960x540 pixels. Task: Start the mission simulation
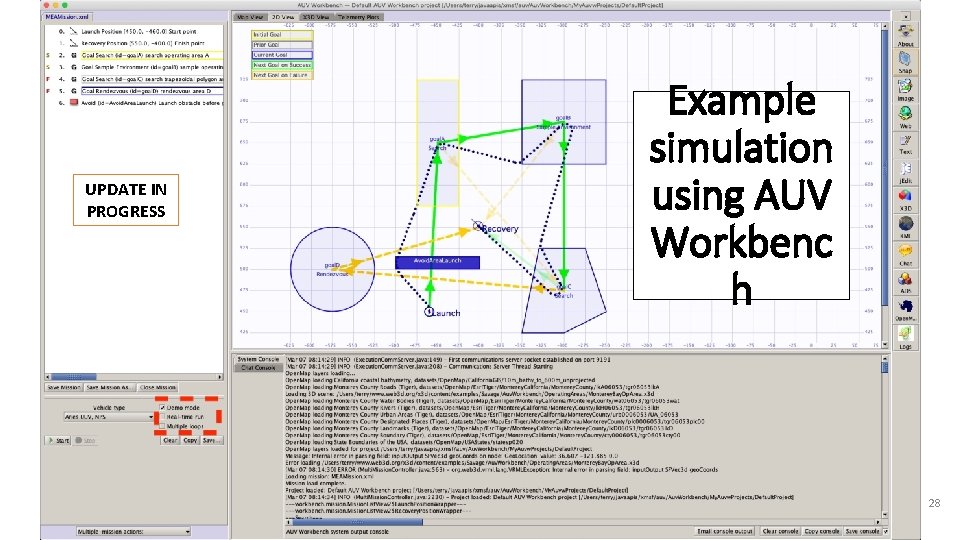[x=59, y=440]
